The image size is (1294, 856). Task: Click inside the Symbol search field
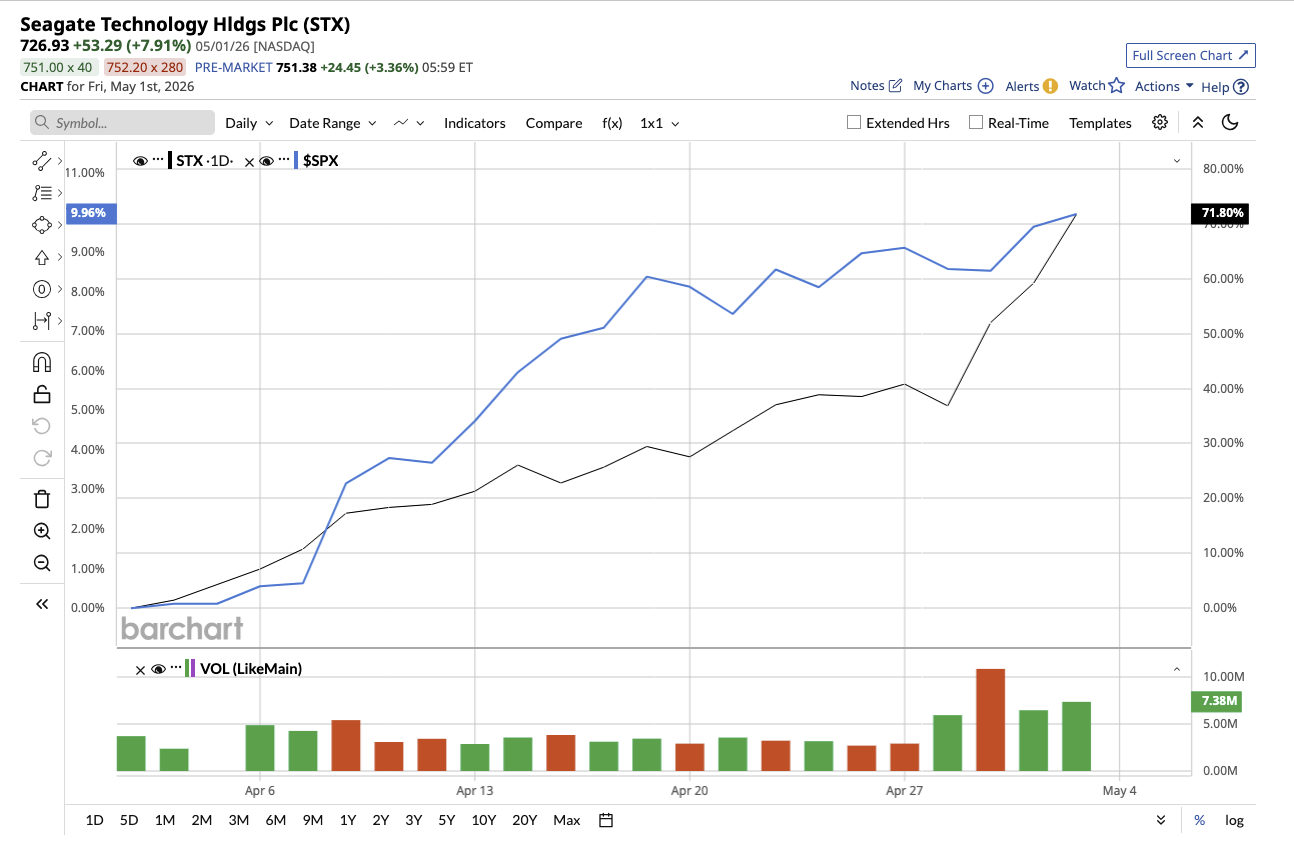122,123
